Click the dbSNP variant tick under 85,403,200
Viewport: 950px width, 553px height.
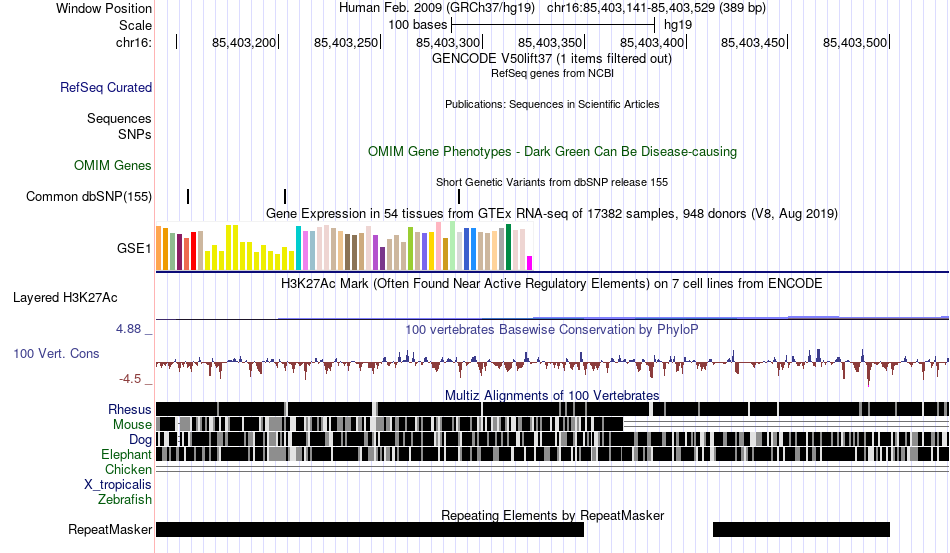(285, 196)
